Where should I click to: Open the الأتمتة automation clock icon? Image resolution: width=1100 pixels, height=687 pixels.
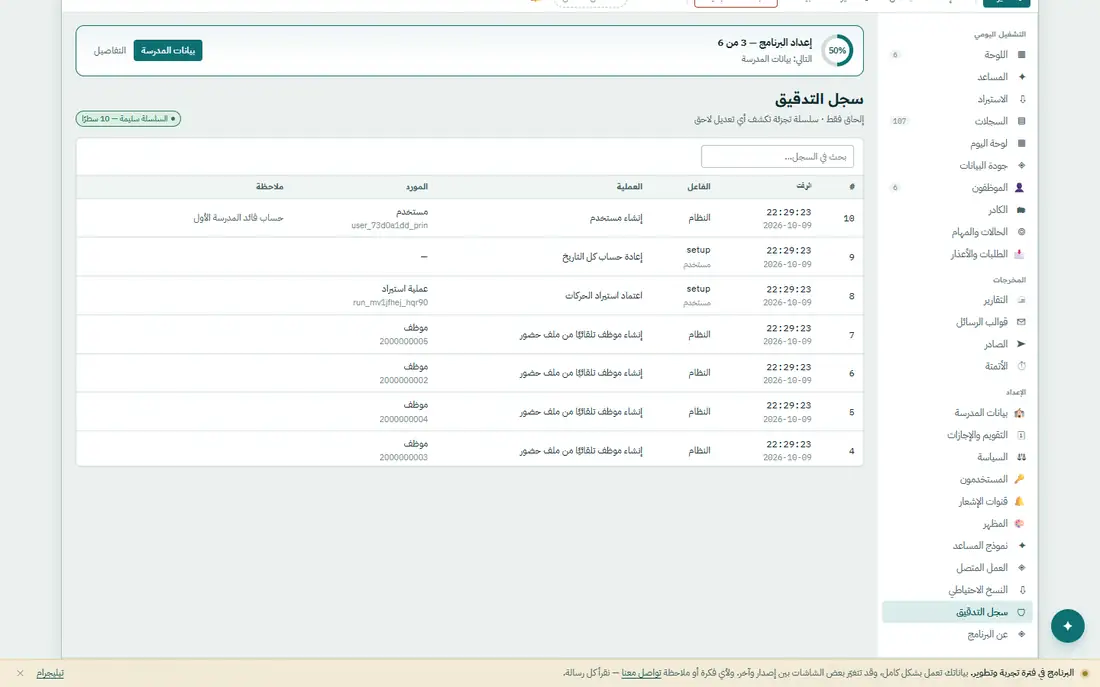[1021, 366]
